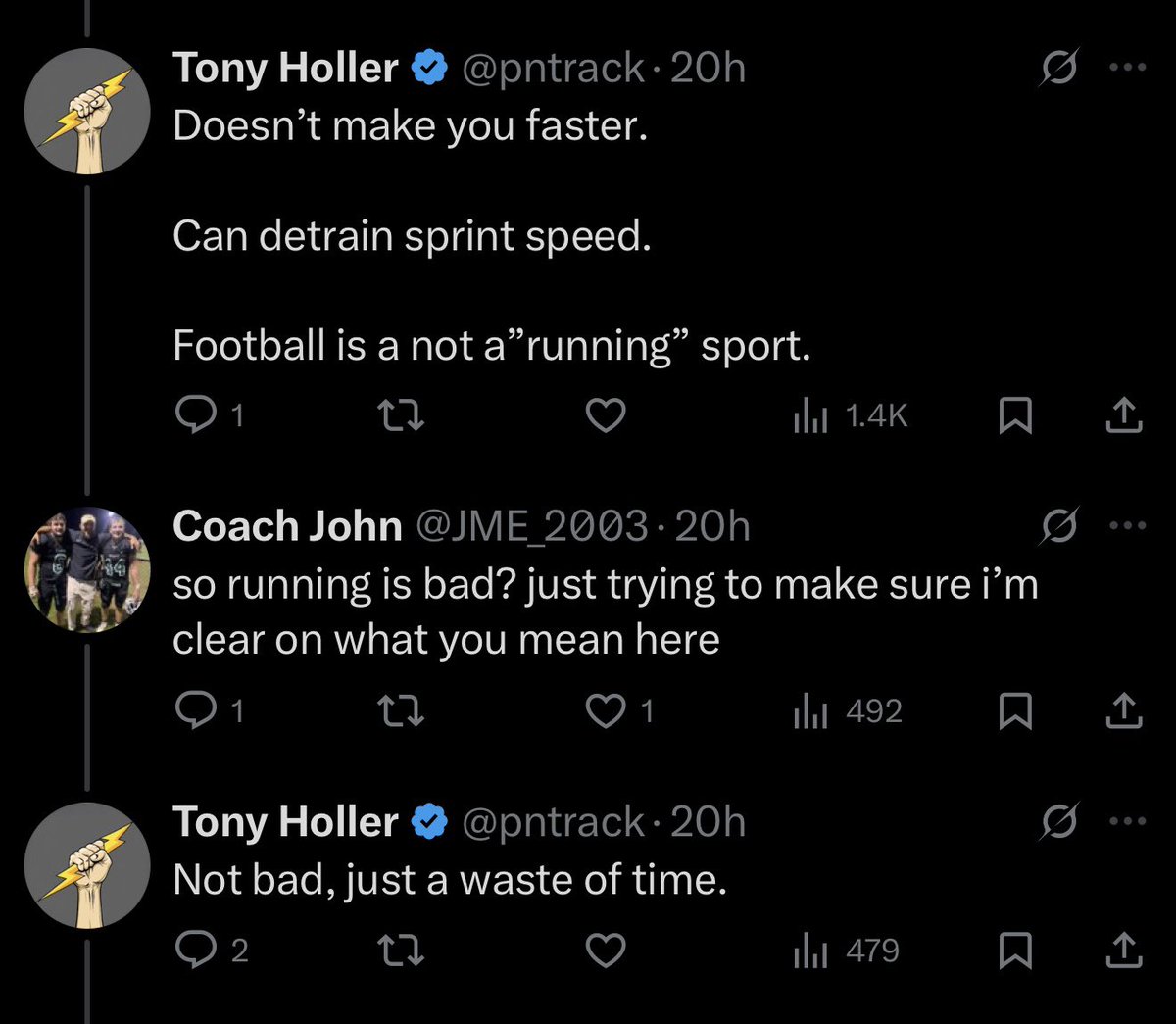Reply to the "Doesn't make you faster" tweet
Screen dimensions: 1176x1024
(208, 416)
